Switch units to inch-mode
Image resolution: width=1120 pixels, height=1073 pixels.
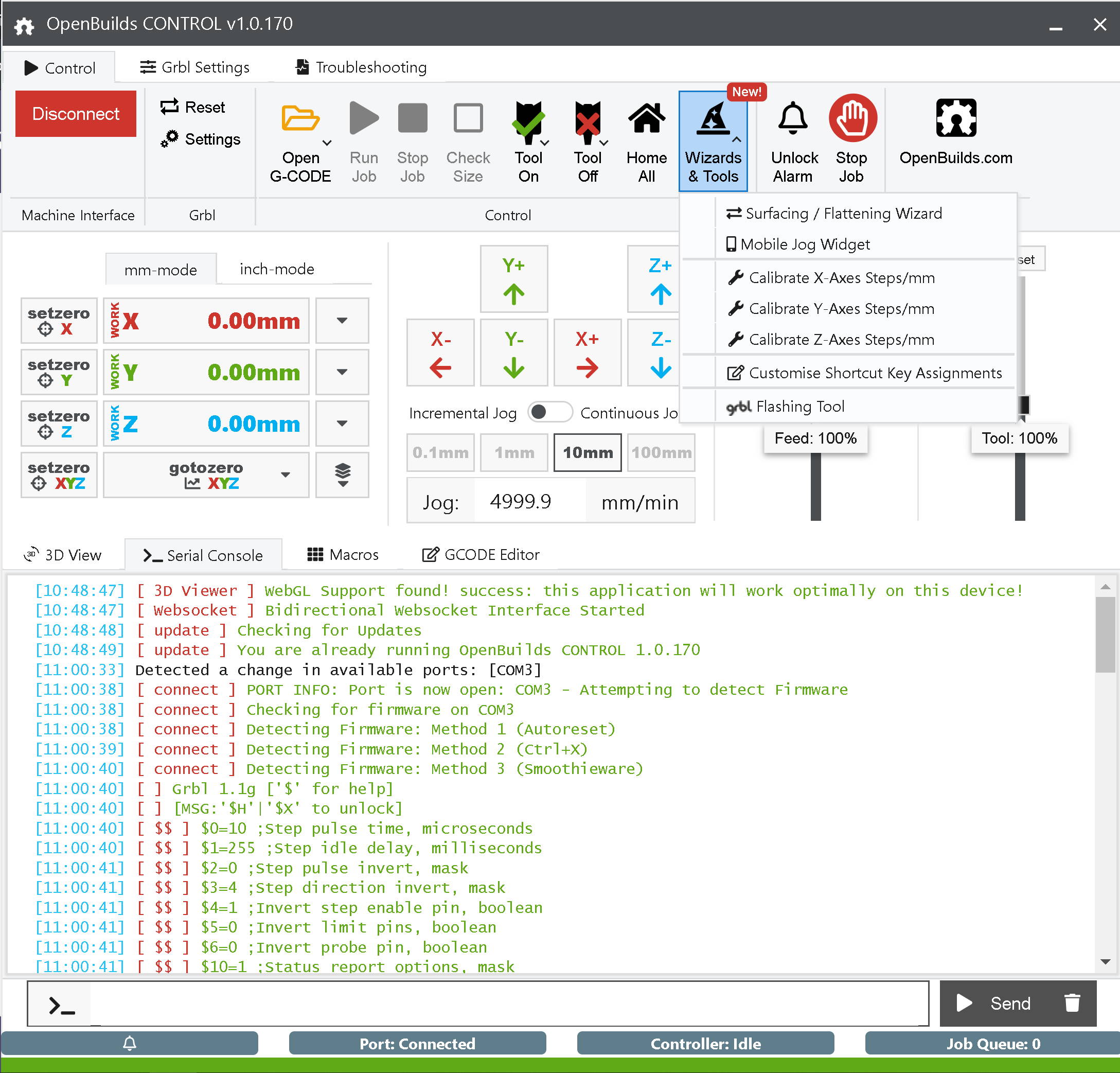click(x=277, y=269)
